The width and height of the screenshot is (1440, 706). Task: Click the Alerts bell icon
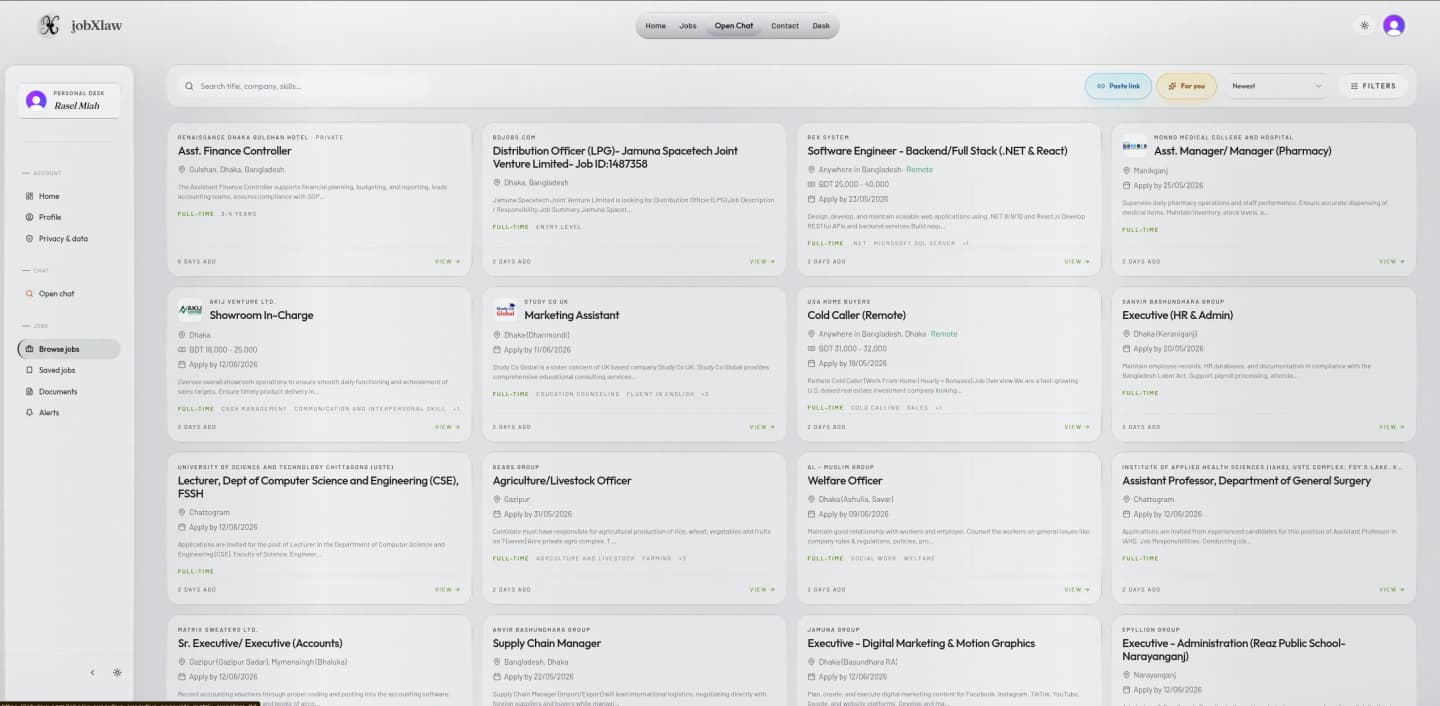coord(29,413)
